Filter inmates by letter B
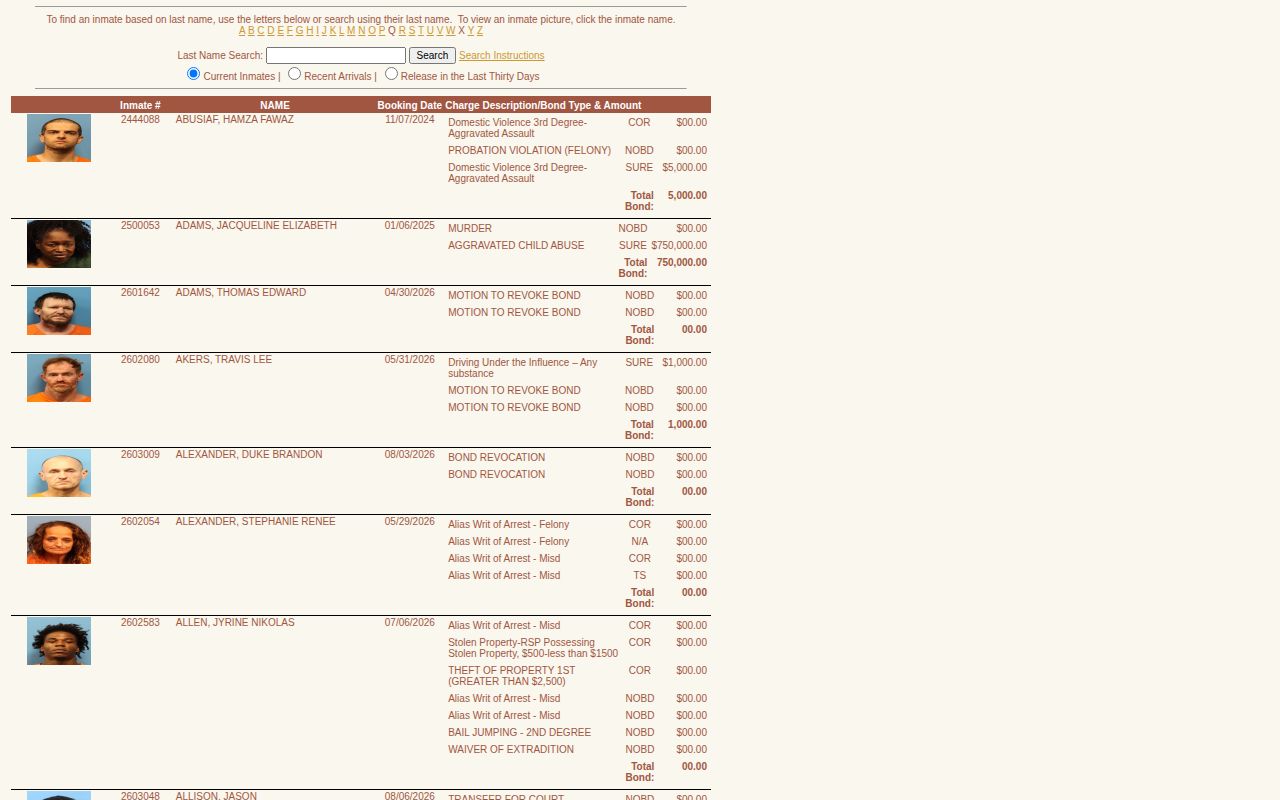 click(x=251, y=31)
